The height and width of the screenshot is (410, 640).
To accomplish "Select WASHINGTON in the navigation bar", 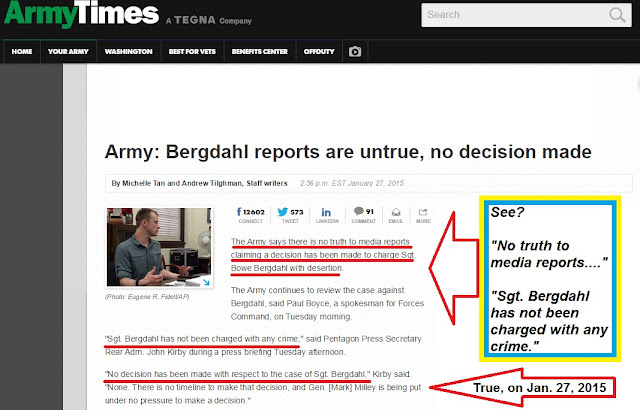I will pyautogui.click(x=129, y=52).
